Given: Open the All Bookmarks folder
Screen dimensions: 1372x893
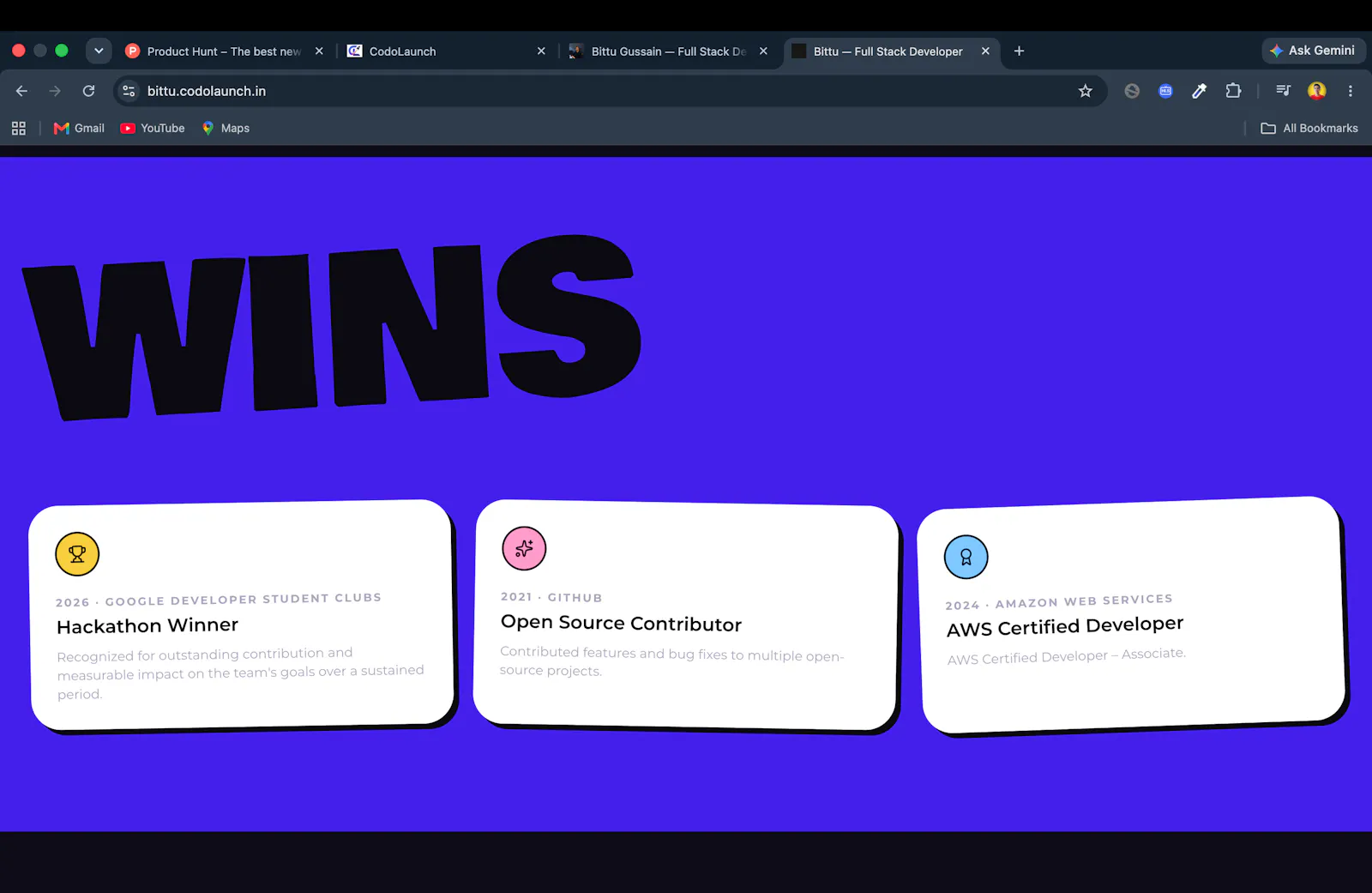Looking at the screenshot, I should coord(1309,128).
